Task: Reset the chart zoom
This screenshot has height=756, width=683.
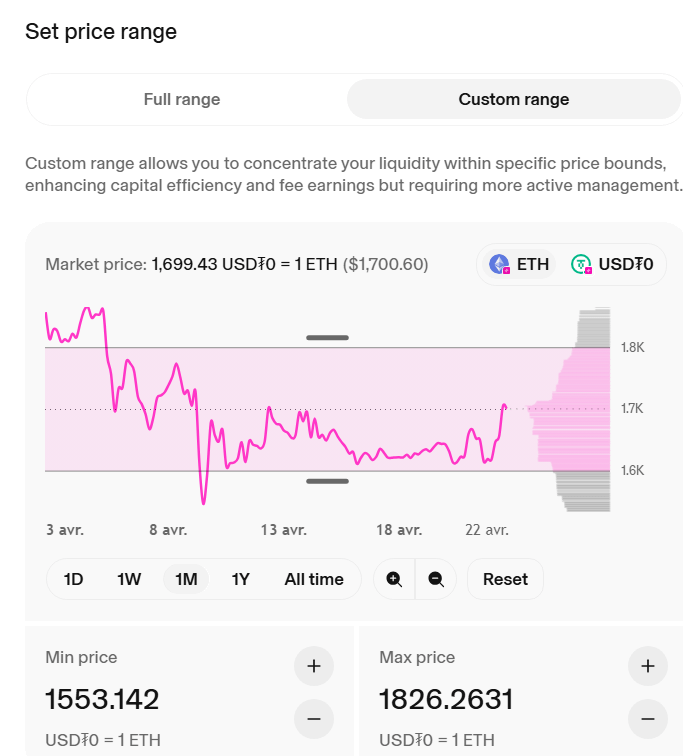Action: [x=505, y=579]
